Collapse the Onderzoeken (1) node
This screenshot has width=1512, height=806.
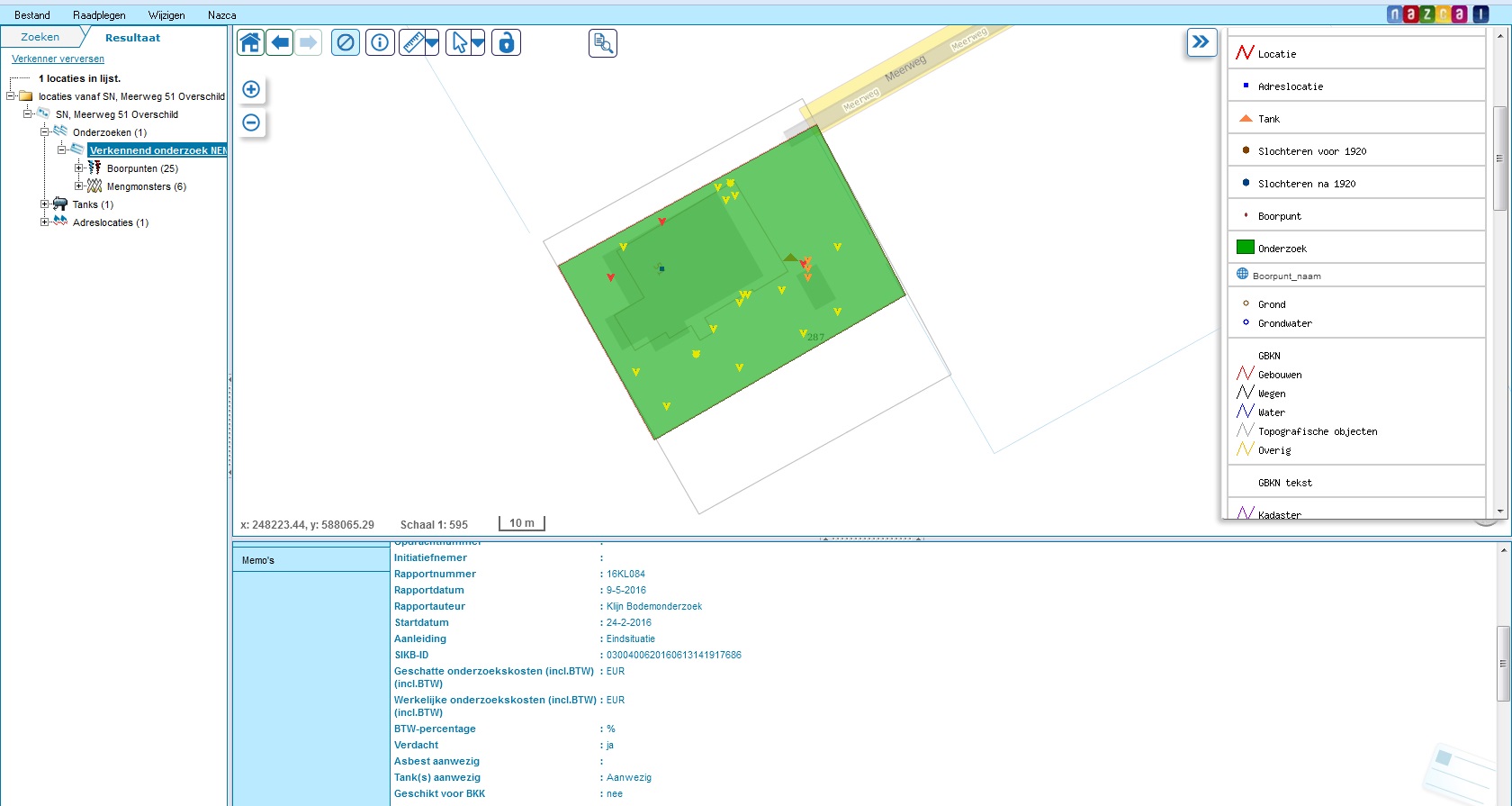pyautogui.click(x=45, y=132)
